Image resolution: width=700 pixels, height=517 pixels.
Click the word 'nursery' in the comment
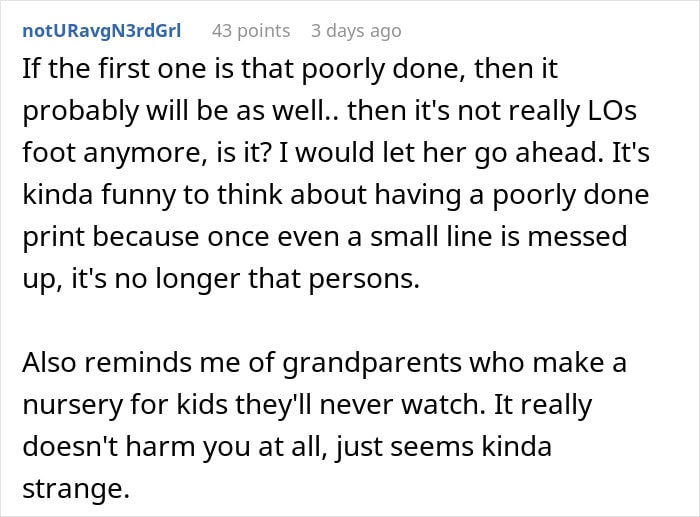click(x=72, y=405)
